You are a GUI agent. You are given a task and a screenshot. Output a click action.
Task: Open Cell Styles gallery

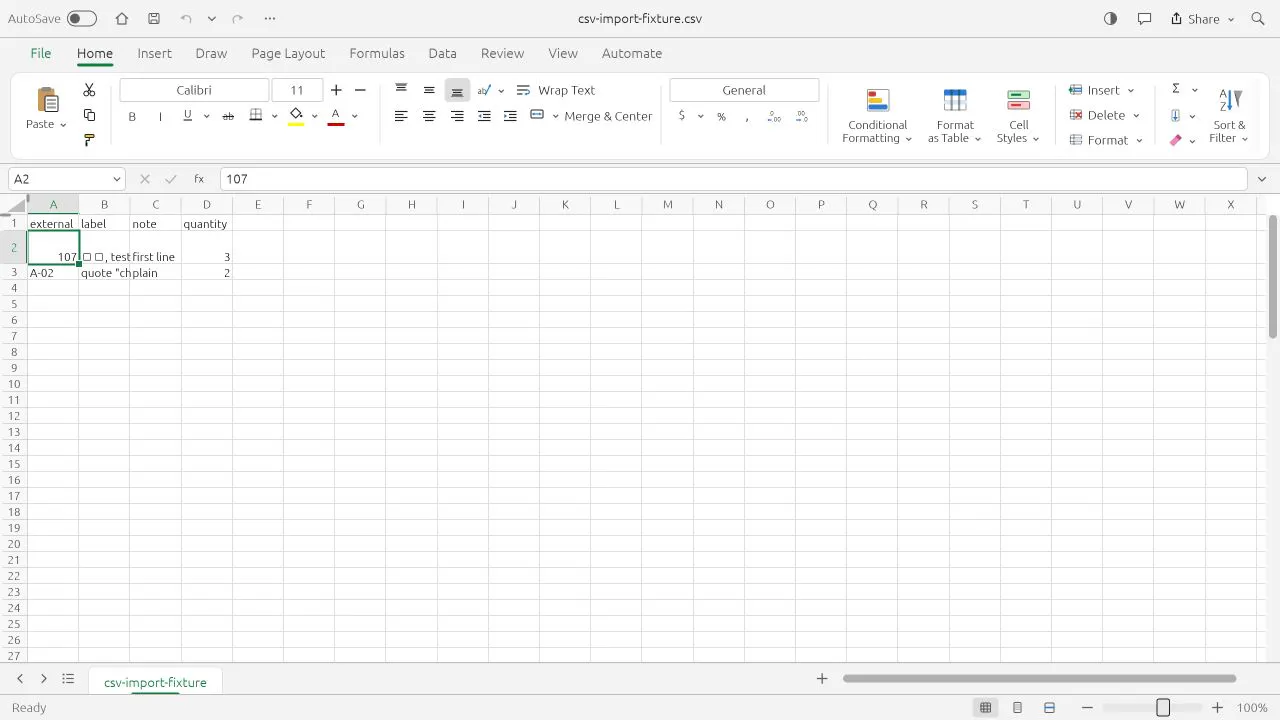pos(1018,116)
